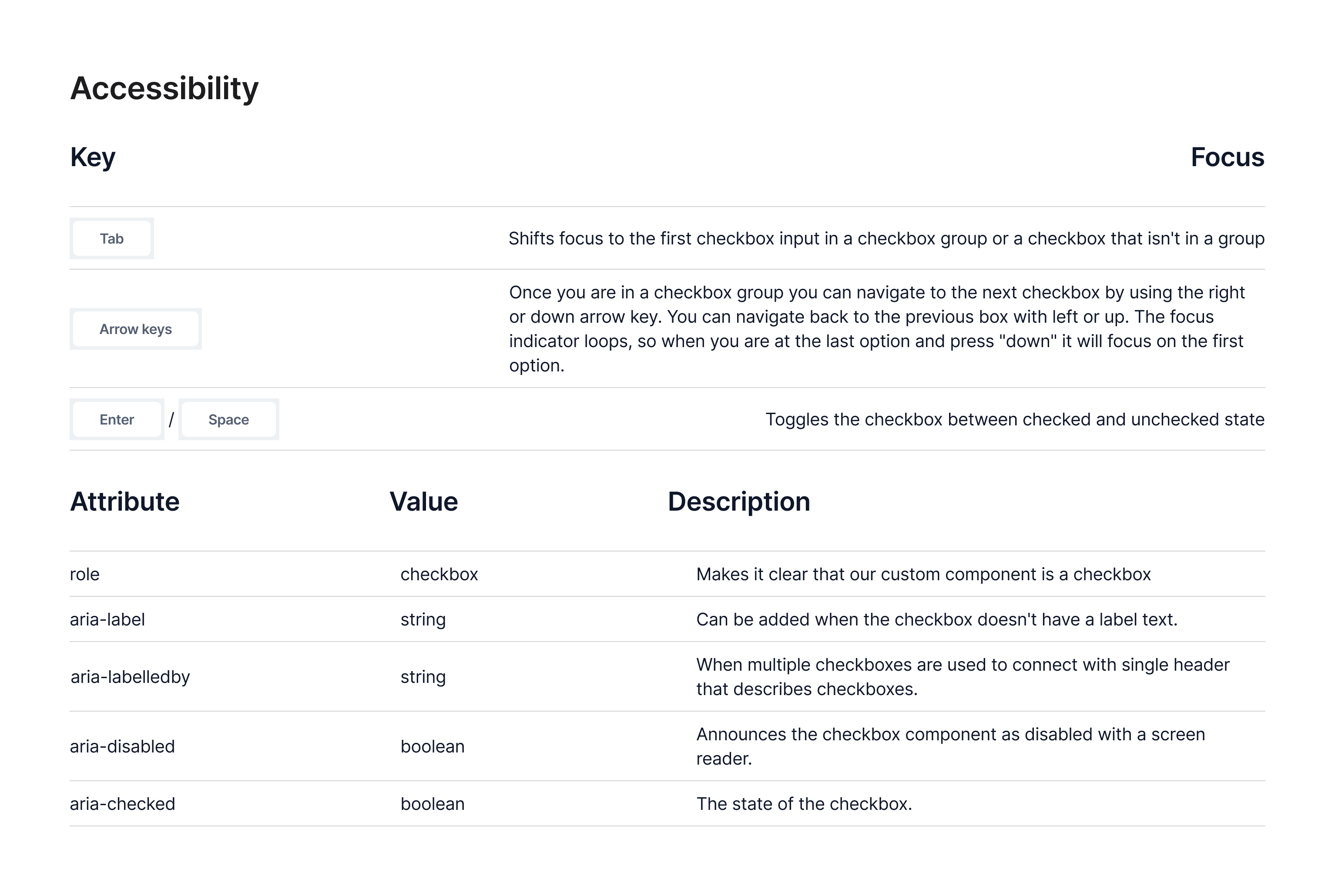Click the Focus column header

pyautogui.click(x=1227, y=157)
